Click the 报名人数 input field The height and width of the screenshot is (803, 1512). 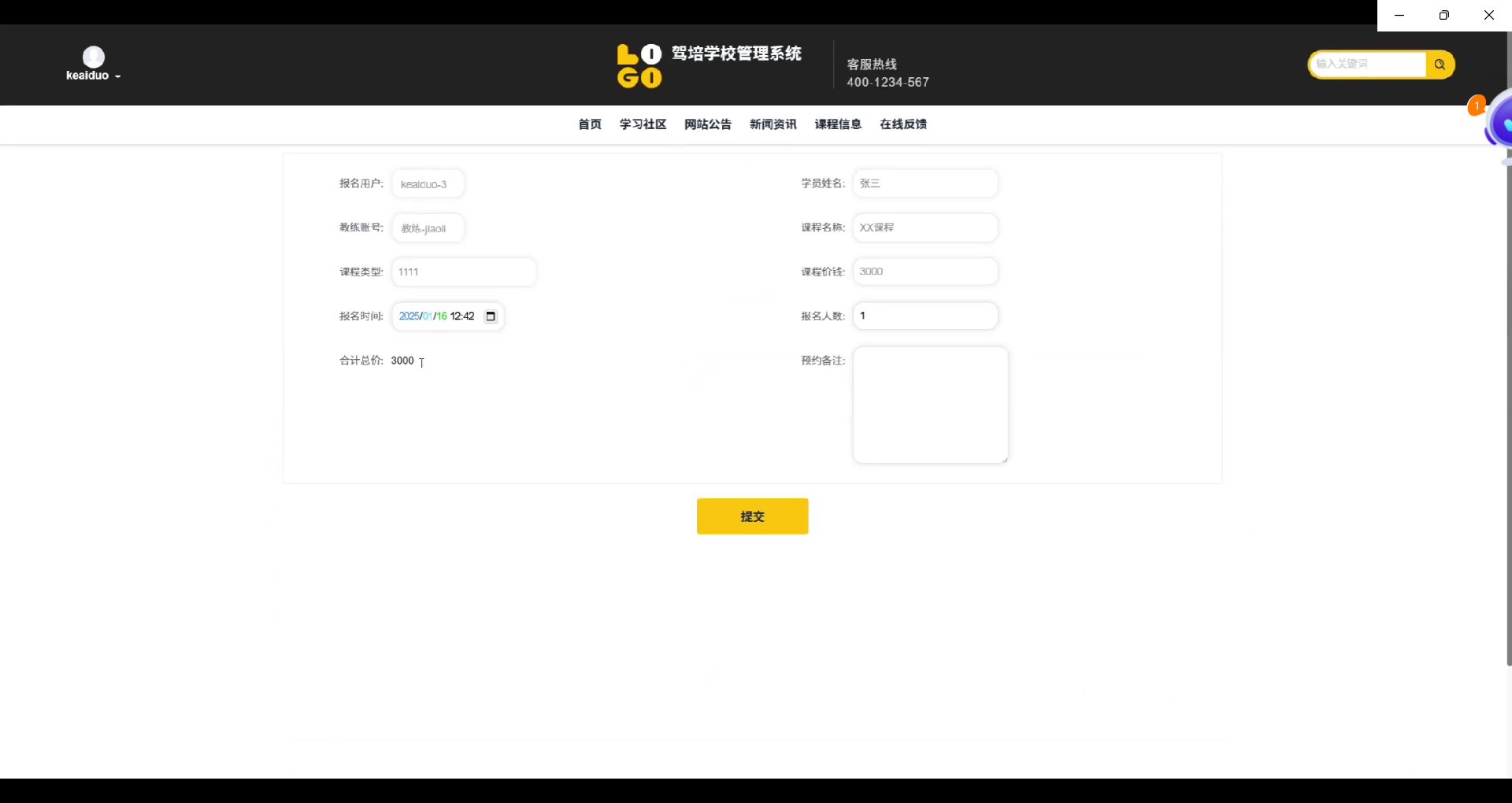[x=925, y=316]
